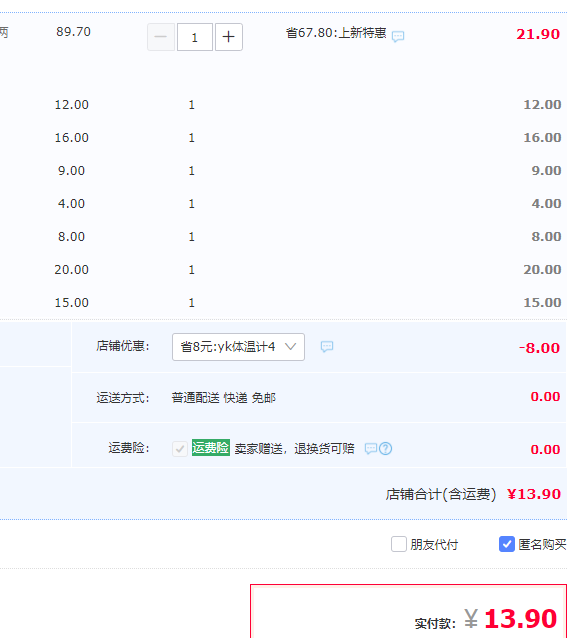Click the 店铺合计(含运费) ¥13.90 amount

coord(534,494)
